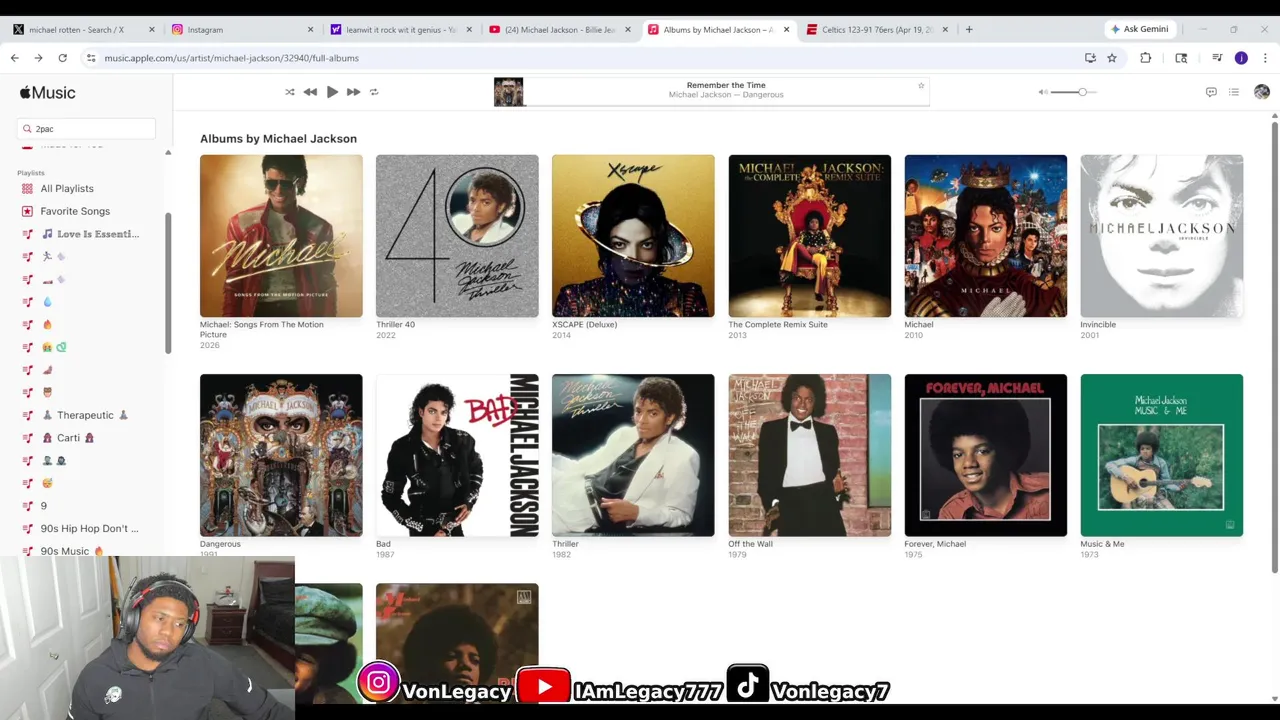Viewport: 1280px width, 720px height.
Task: Bookmark this page with the star icon
Action: point(1112,58)
